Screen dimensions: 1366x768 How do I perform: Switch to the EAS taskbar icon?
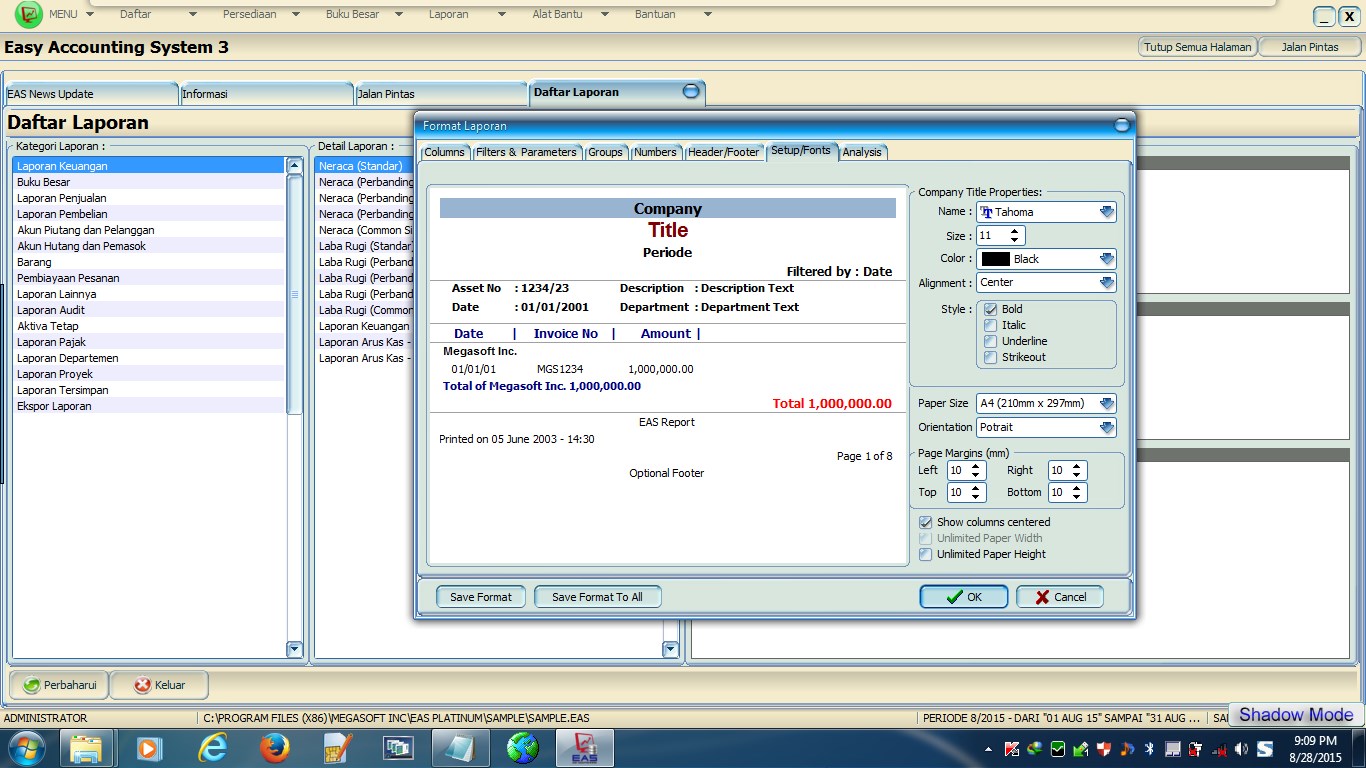(x=585, y=748)
